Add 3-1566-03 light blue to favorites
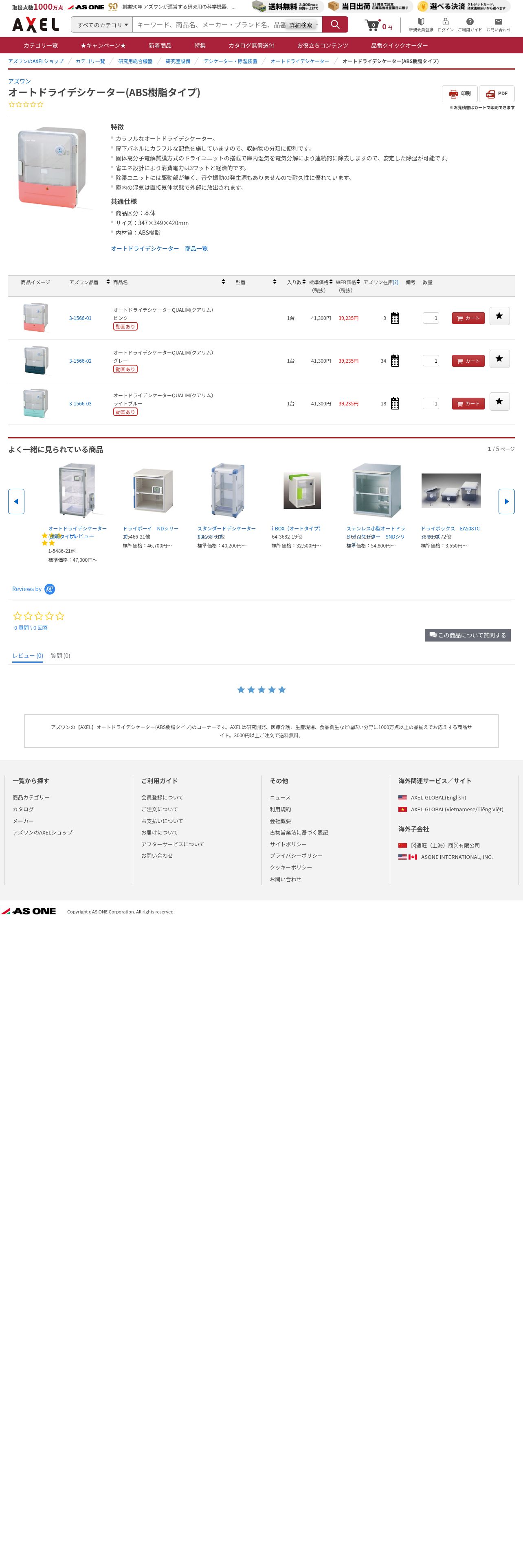 point(499,401)
